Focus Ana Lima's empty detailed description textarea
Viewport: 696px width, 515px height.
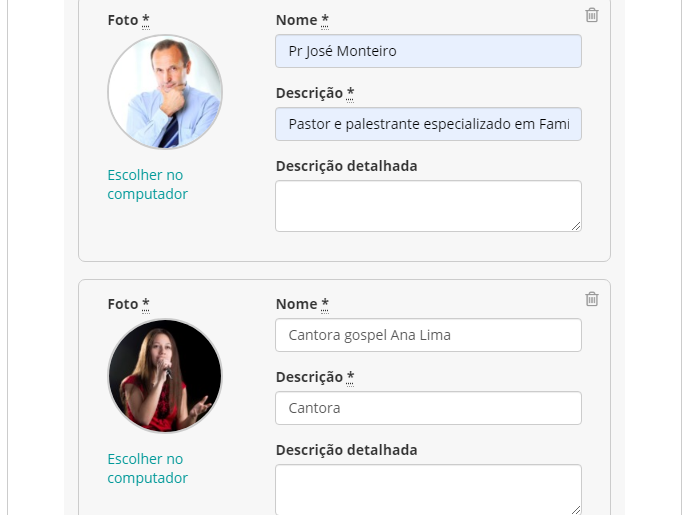pyautogui.click(x=428, y=490)
